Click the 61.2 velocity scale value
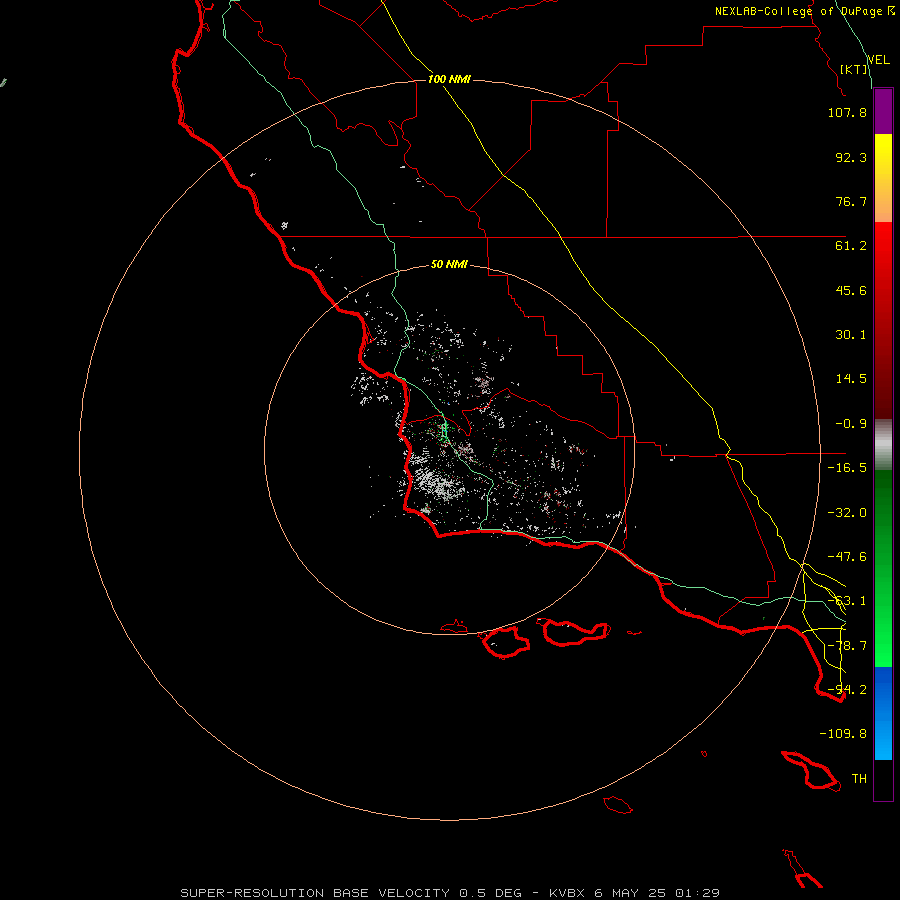 (851, 246)
